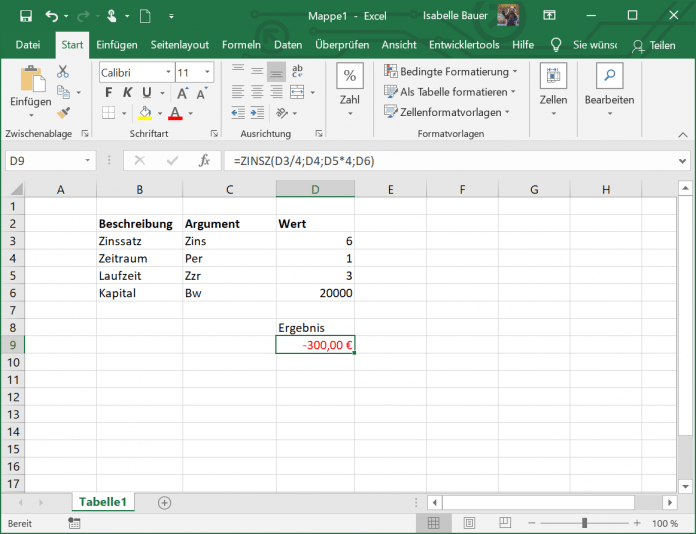Click merge and center icon

297,92
